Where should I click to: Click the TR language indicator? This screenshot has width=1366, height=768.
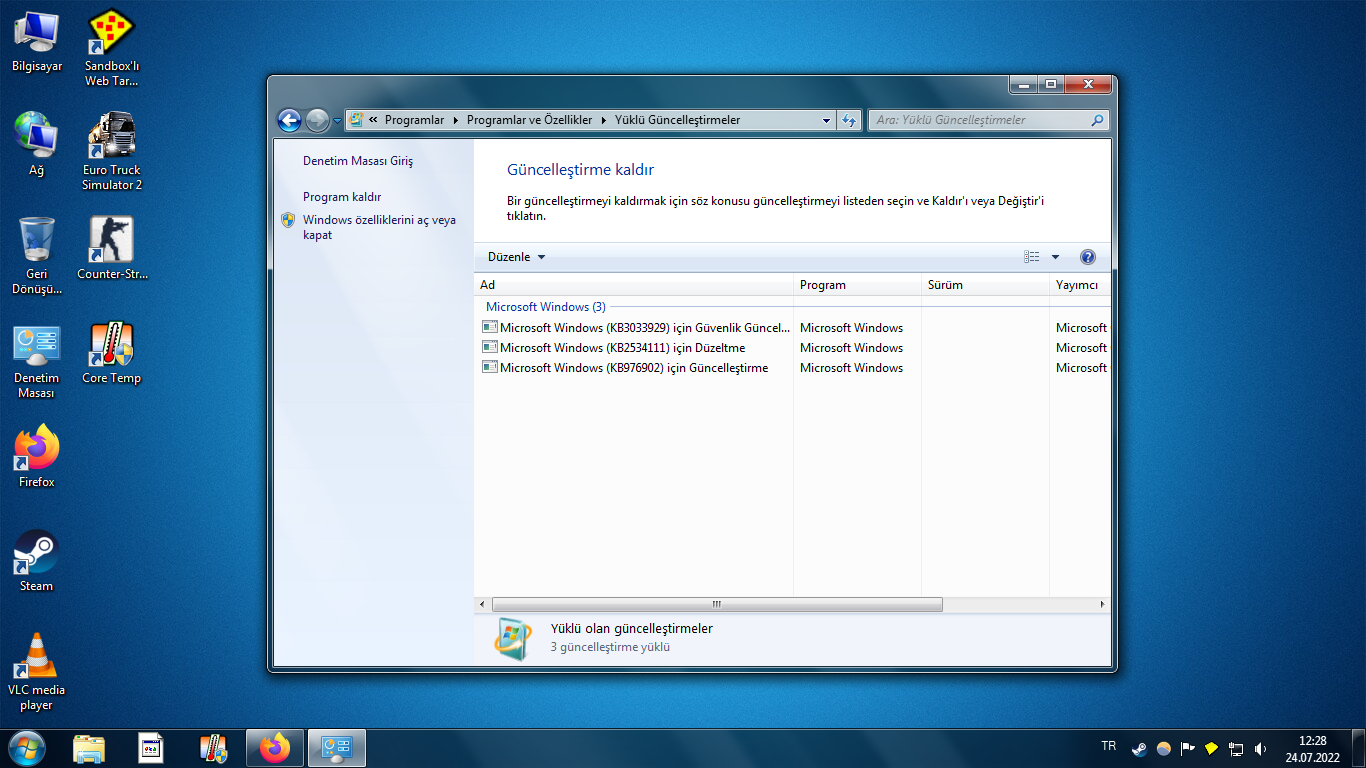point(1109,746)
